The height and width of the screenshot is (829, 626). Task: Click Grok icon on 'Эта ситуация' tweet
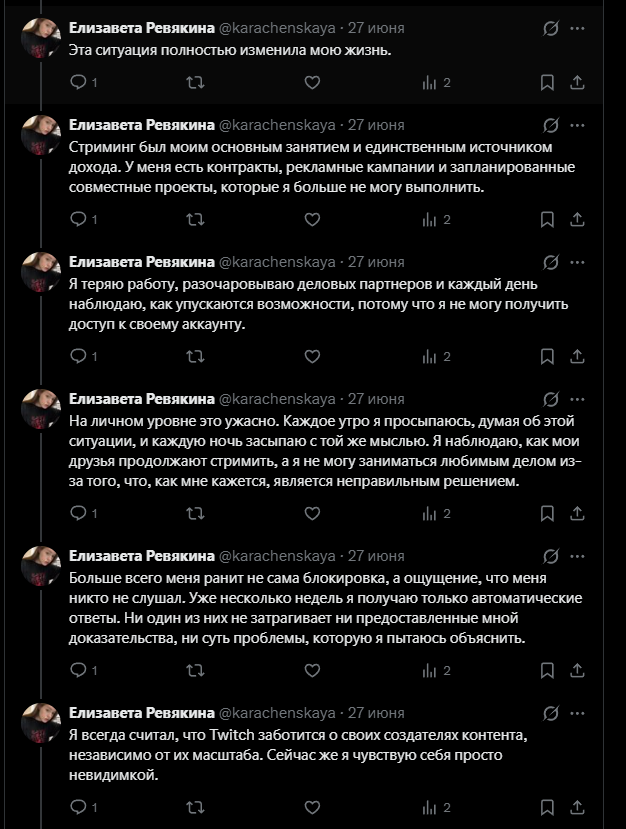coord(550,28)
